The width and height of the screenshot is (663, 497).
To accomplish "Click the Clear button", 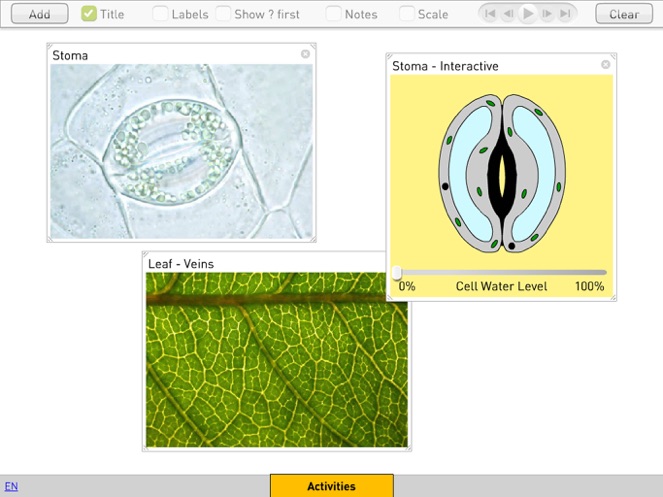I will pos(624,14).
